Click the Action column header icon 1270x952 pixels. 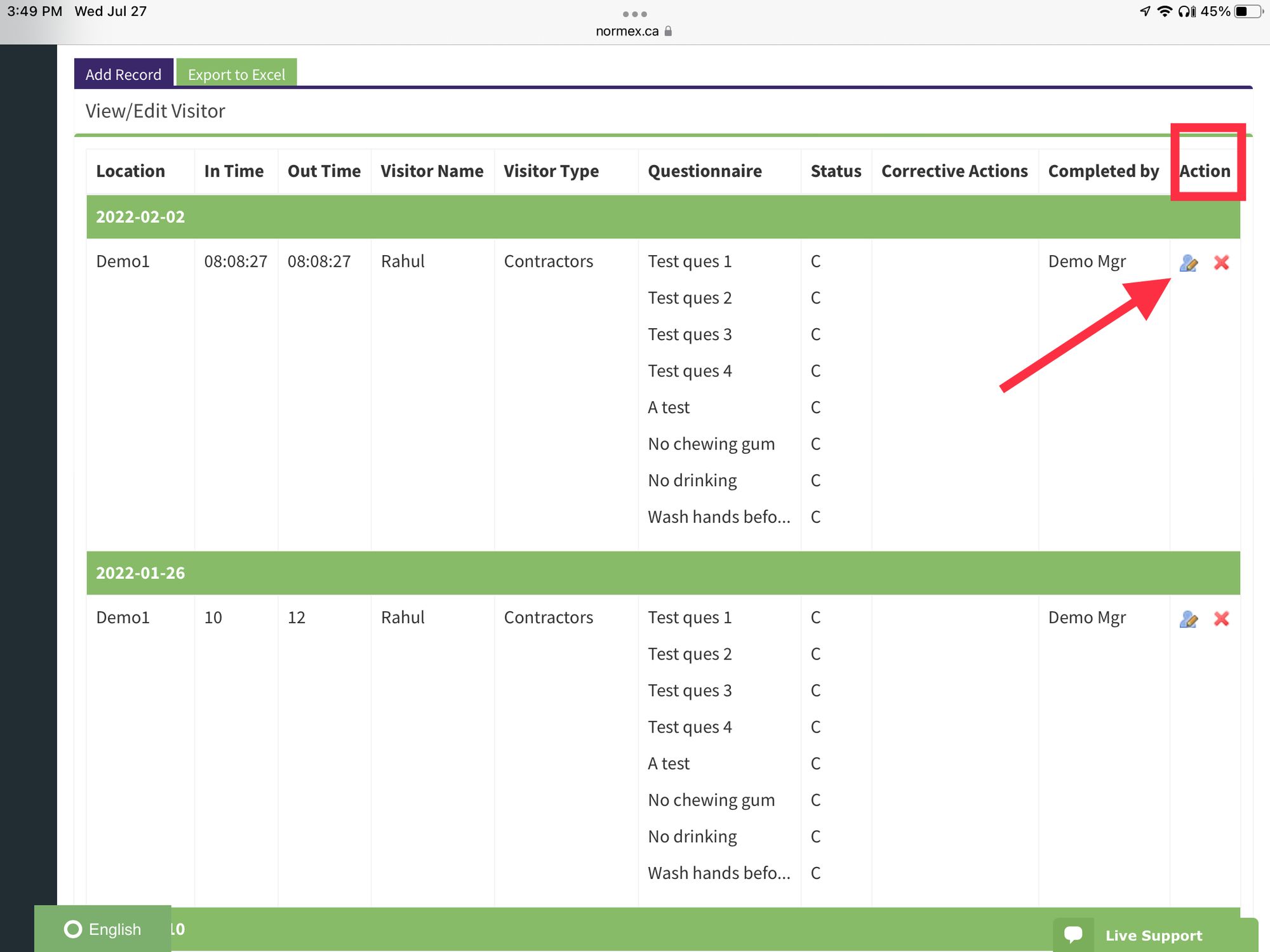coord(1205,171)
